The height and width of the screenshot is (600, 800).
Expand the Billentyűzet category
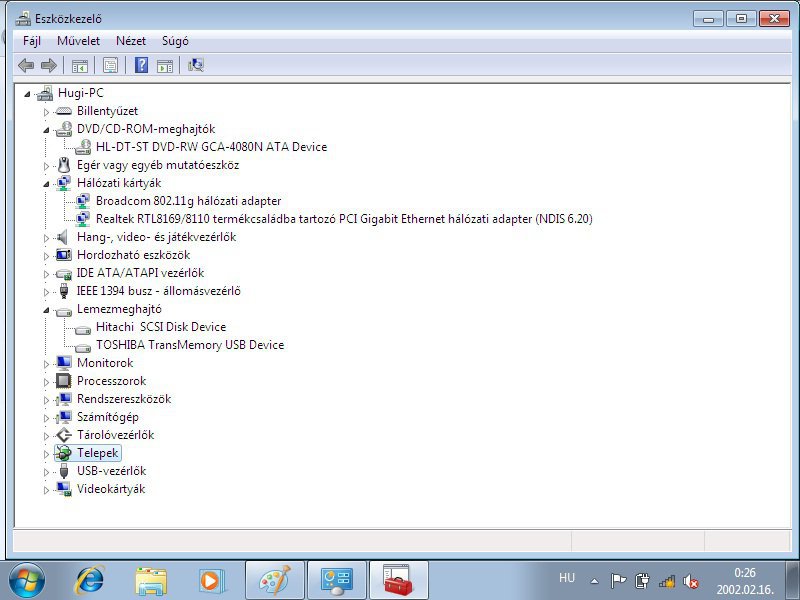(x=46, y=112)
